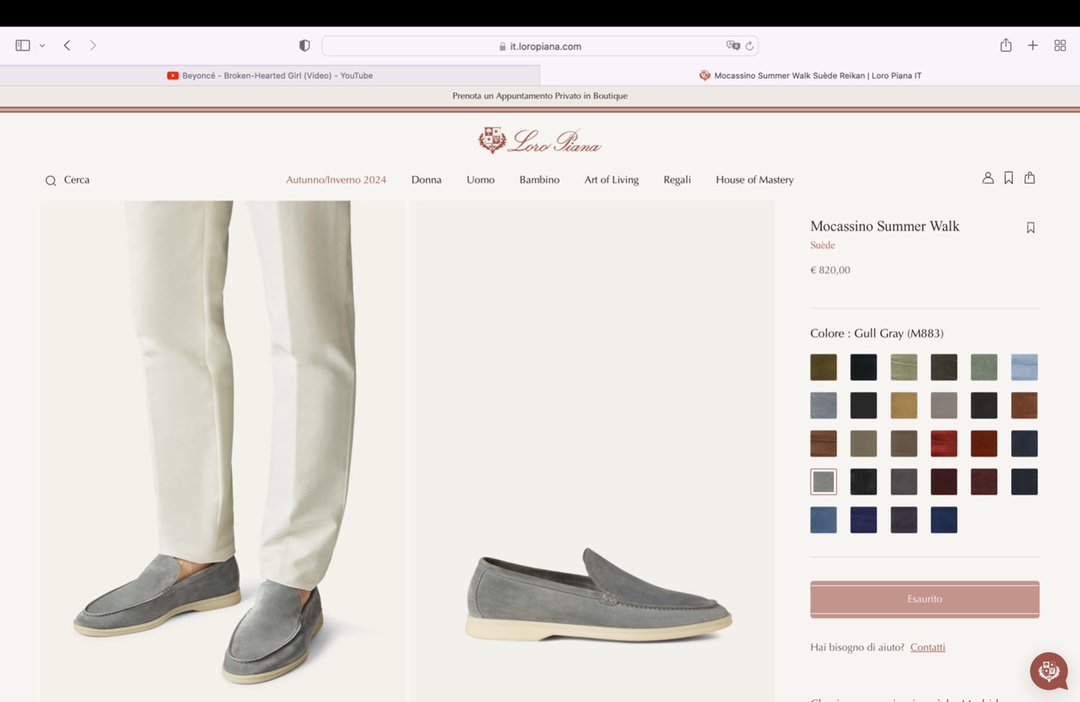Open the Safari share icon
Screen dimensions: 1080x702
pos(1006,46)
